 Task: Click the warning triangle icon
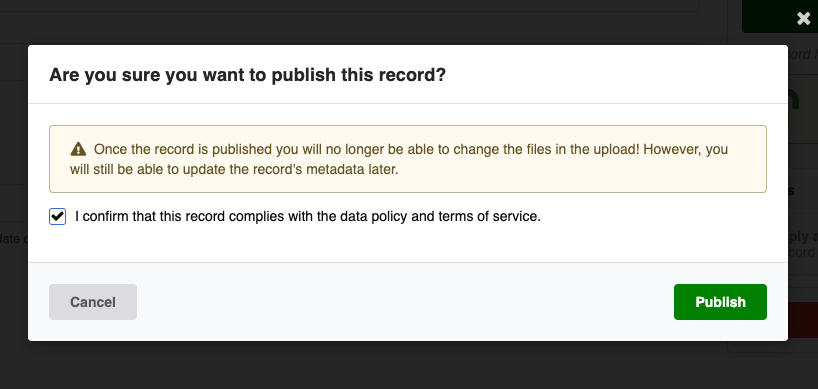pyautogui.click(x=78, y=150)
